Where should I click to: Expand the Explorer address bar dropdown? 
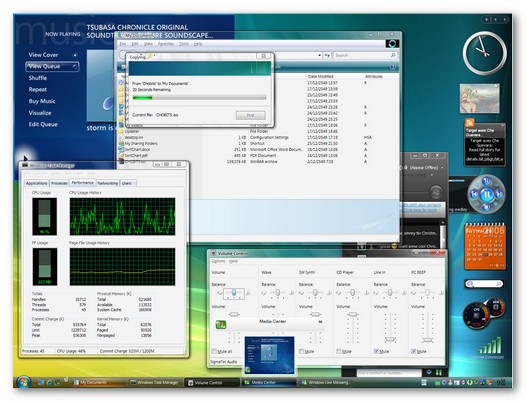click(319, 55)
